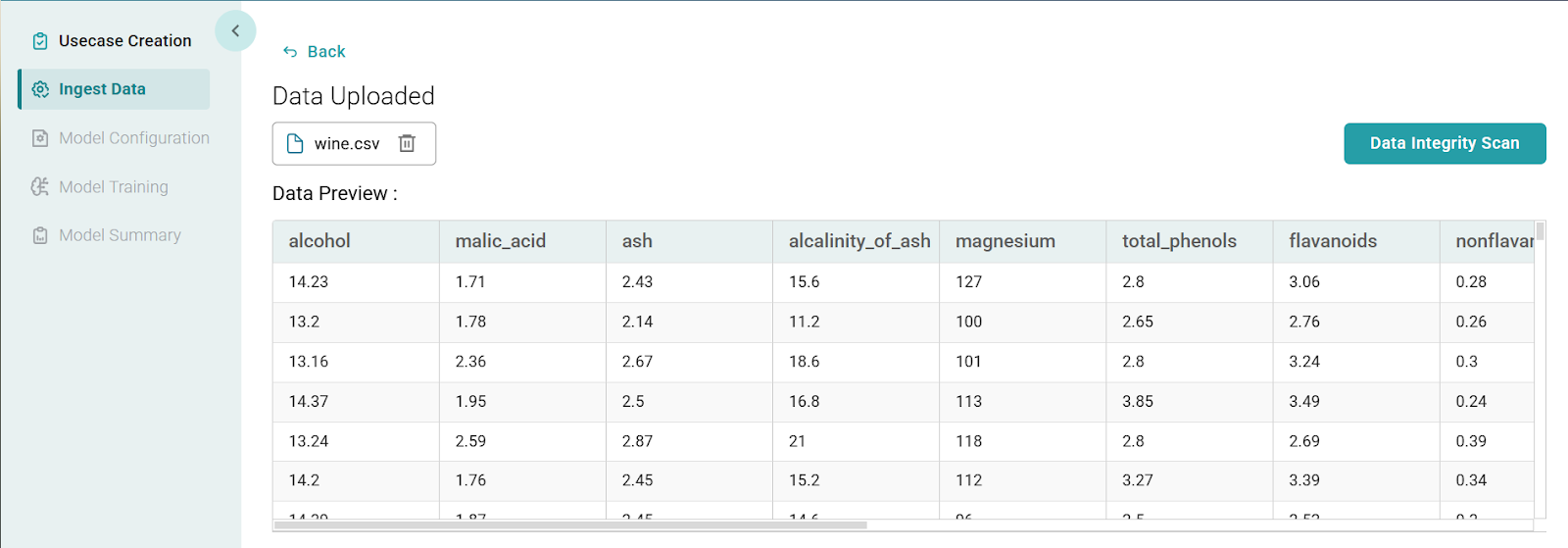Delete wine.csv with the trash icon

pyautogui.click(x=407, y=143)
